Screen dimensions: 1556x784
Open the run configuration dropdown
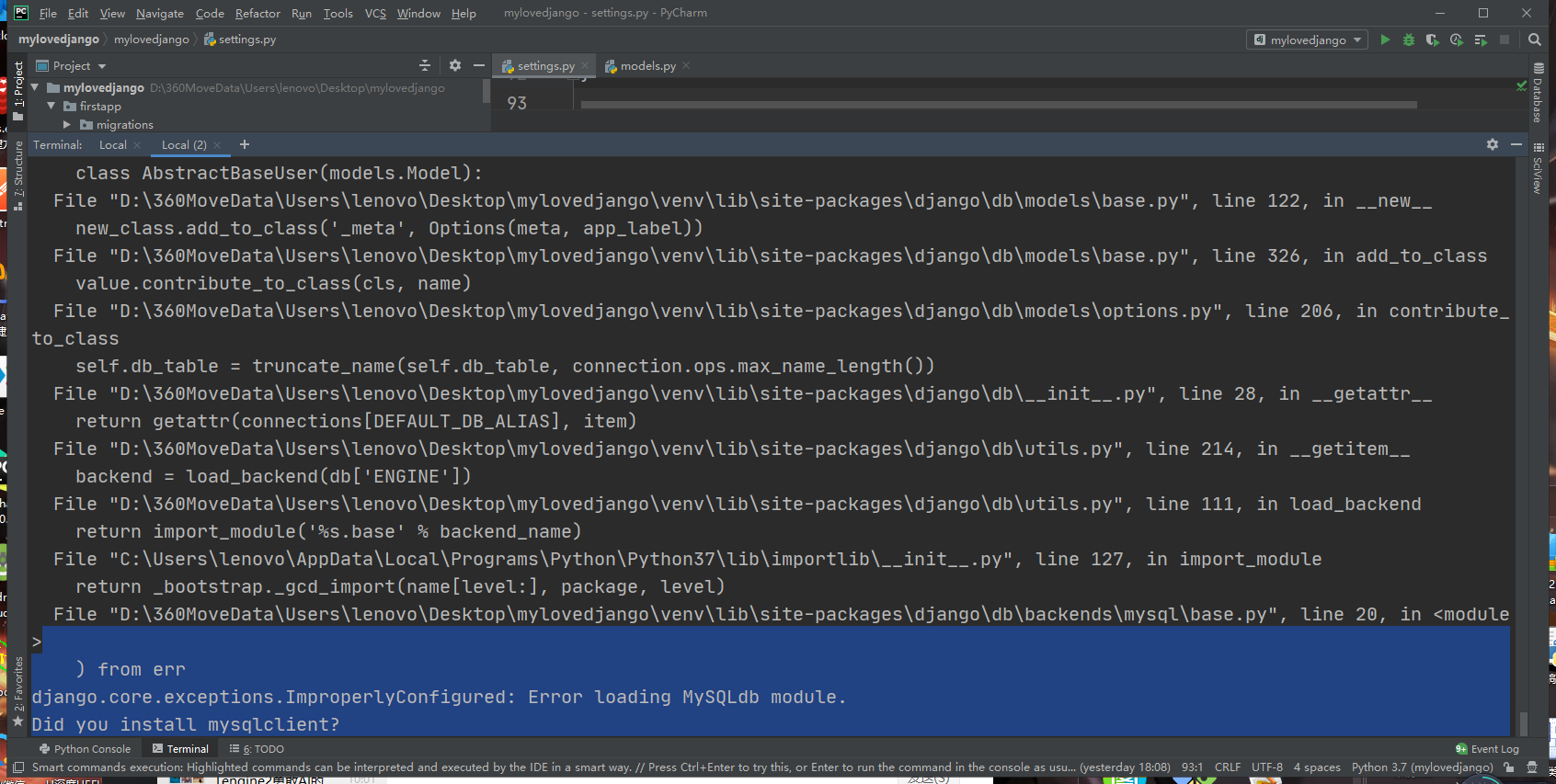click(1307, 40)
